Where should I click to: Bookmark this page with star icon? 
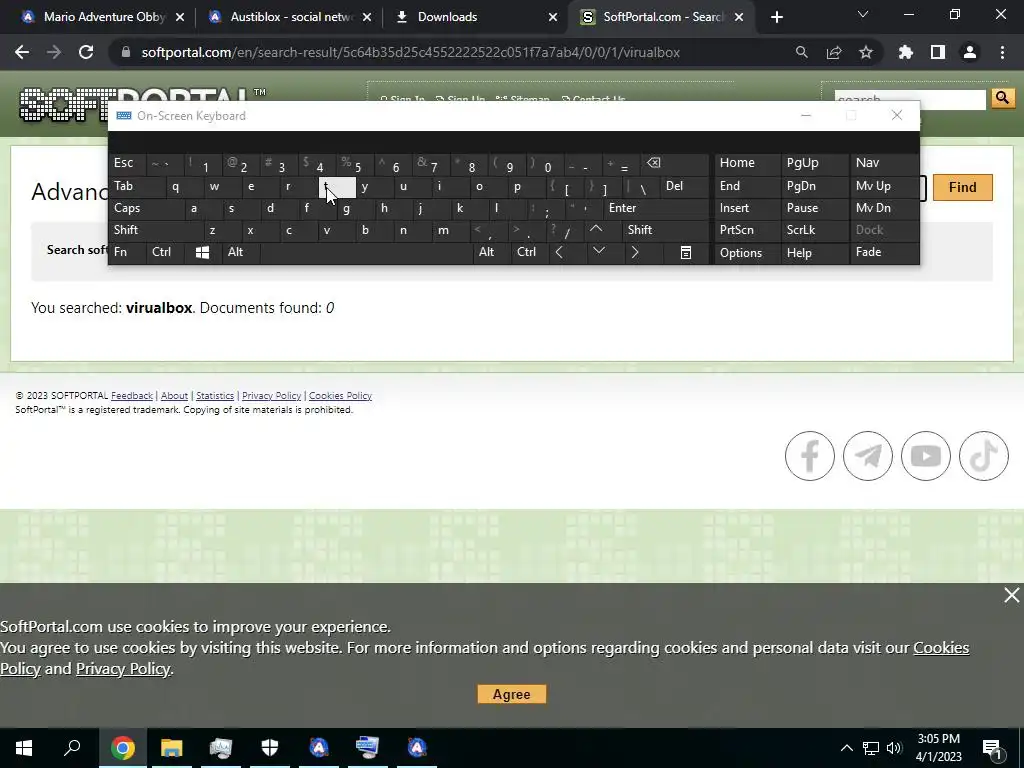[x=866, y=52]
